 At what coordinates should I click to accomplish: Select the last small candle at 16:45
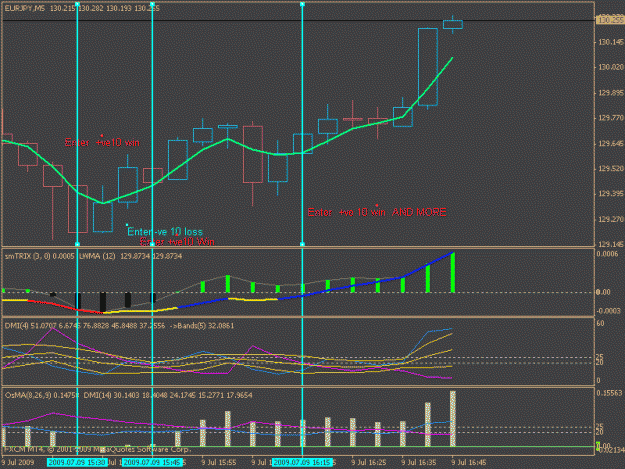453,24
